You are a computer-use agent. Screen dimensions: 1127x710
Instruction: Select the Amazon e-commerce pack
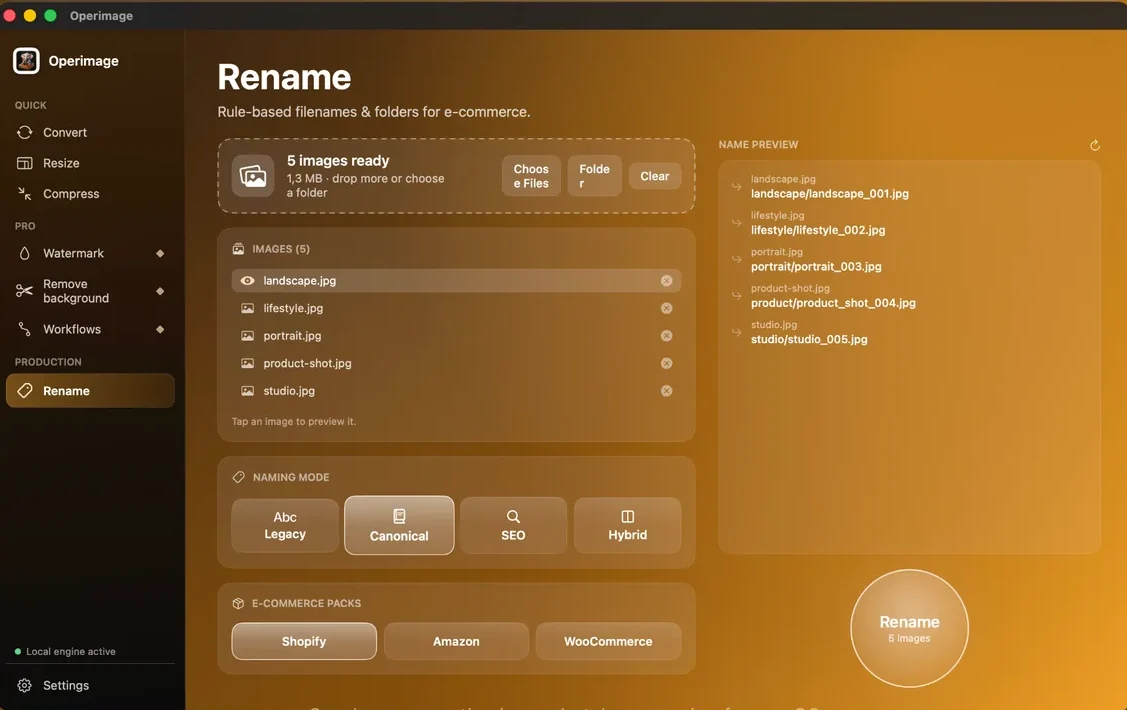pyautogui.click(x=456, y=641)
